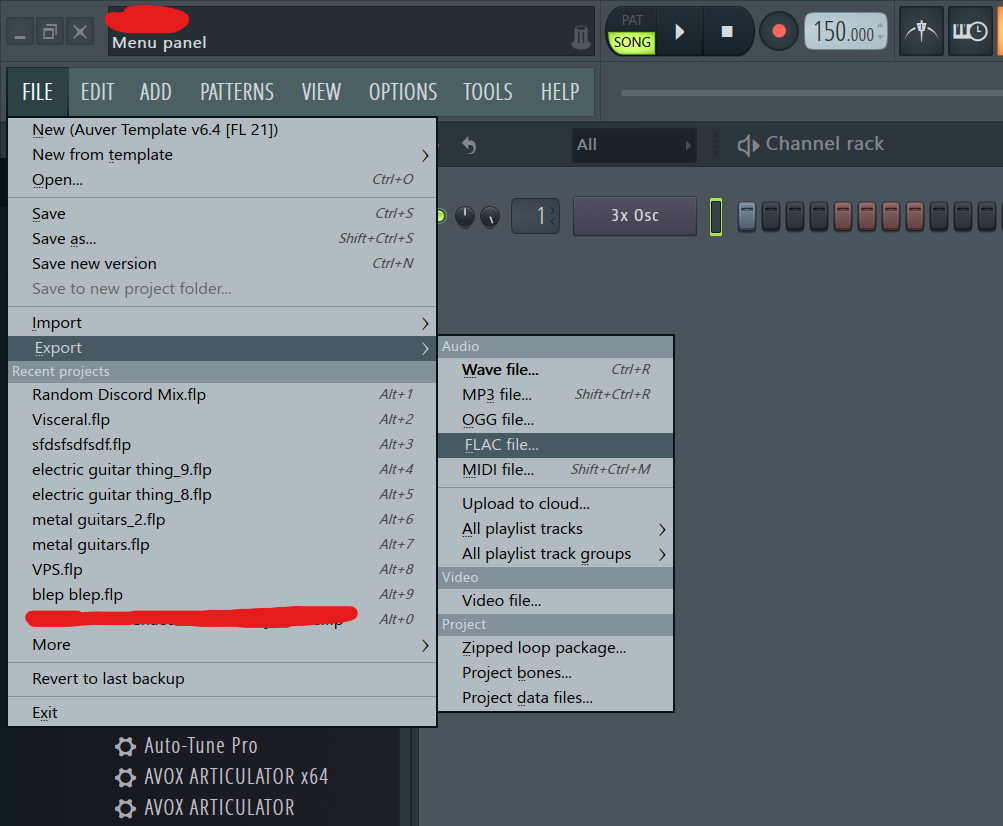The image size is (1003, 826).
Task: Switch to PAT mode
Action: [x=632, y=20]
